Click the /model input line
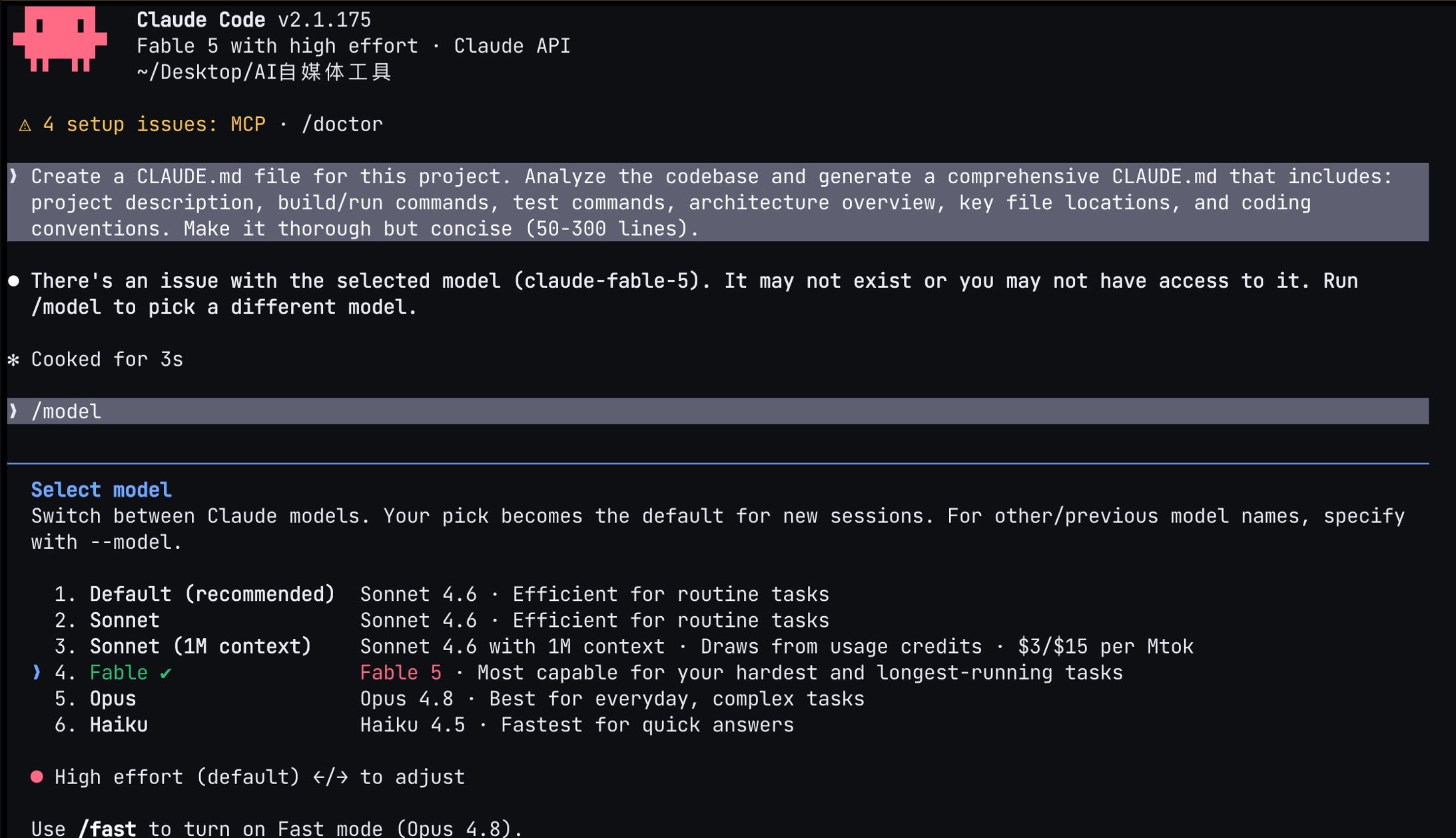 click(718, 411)
